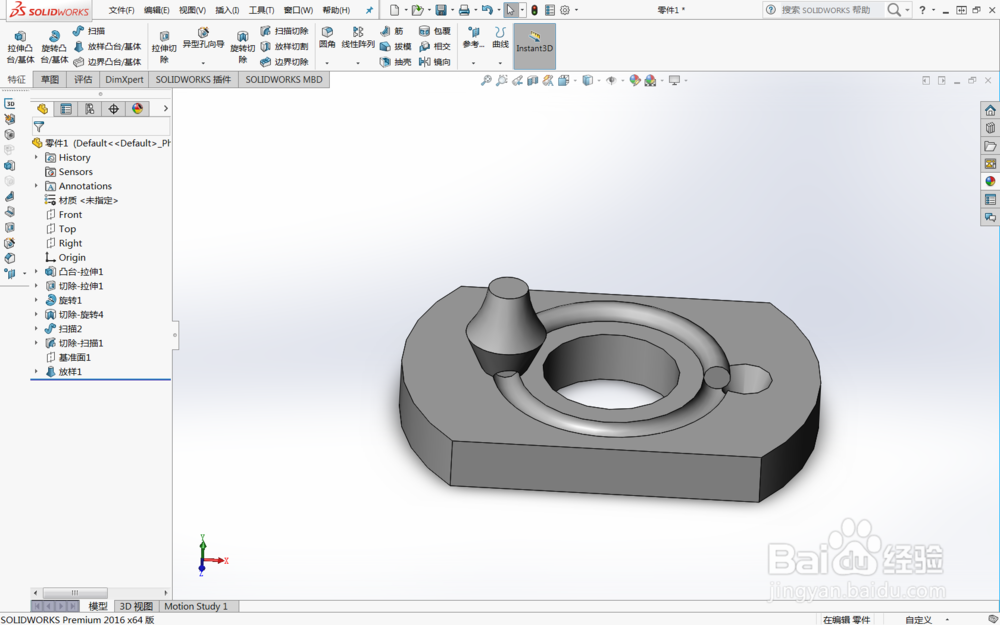Screen dimensions: 1000x625
Task: Expand the 旋转1 feature
Action: click(x=36, y=300)
